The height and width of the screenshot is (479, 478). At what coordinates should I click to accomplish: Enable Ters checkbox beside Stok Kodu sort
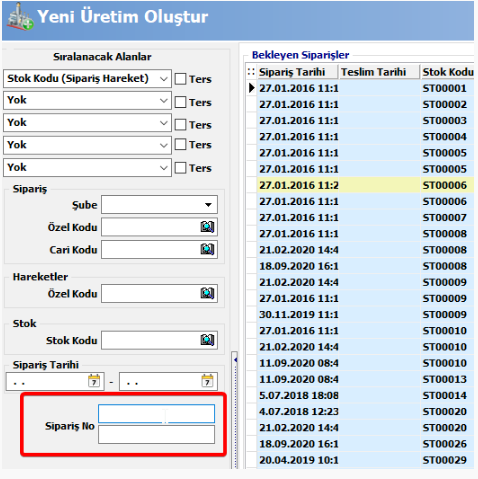click(180, 79)
